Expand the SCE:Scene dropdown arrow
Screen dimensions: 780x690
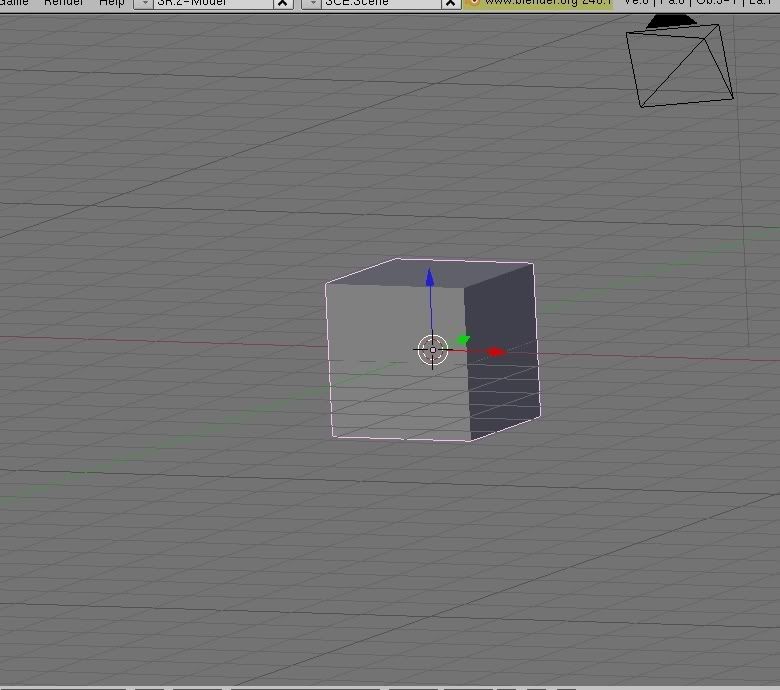pyautogui.click(x=311, y=3)
